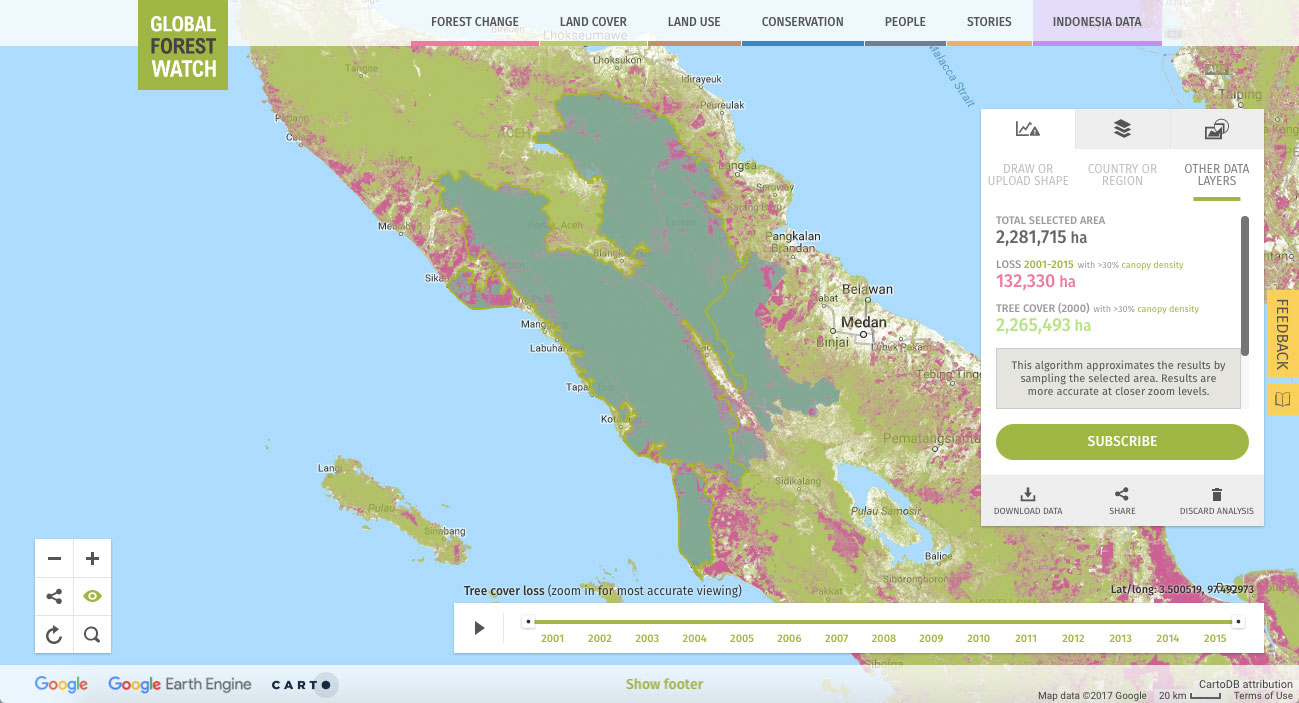Click the total area value 2,281,715 ha
The image size is (1299, 703).
click(1041, 237)
